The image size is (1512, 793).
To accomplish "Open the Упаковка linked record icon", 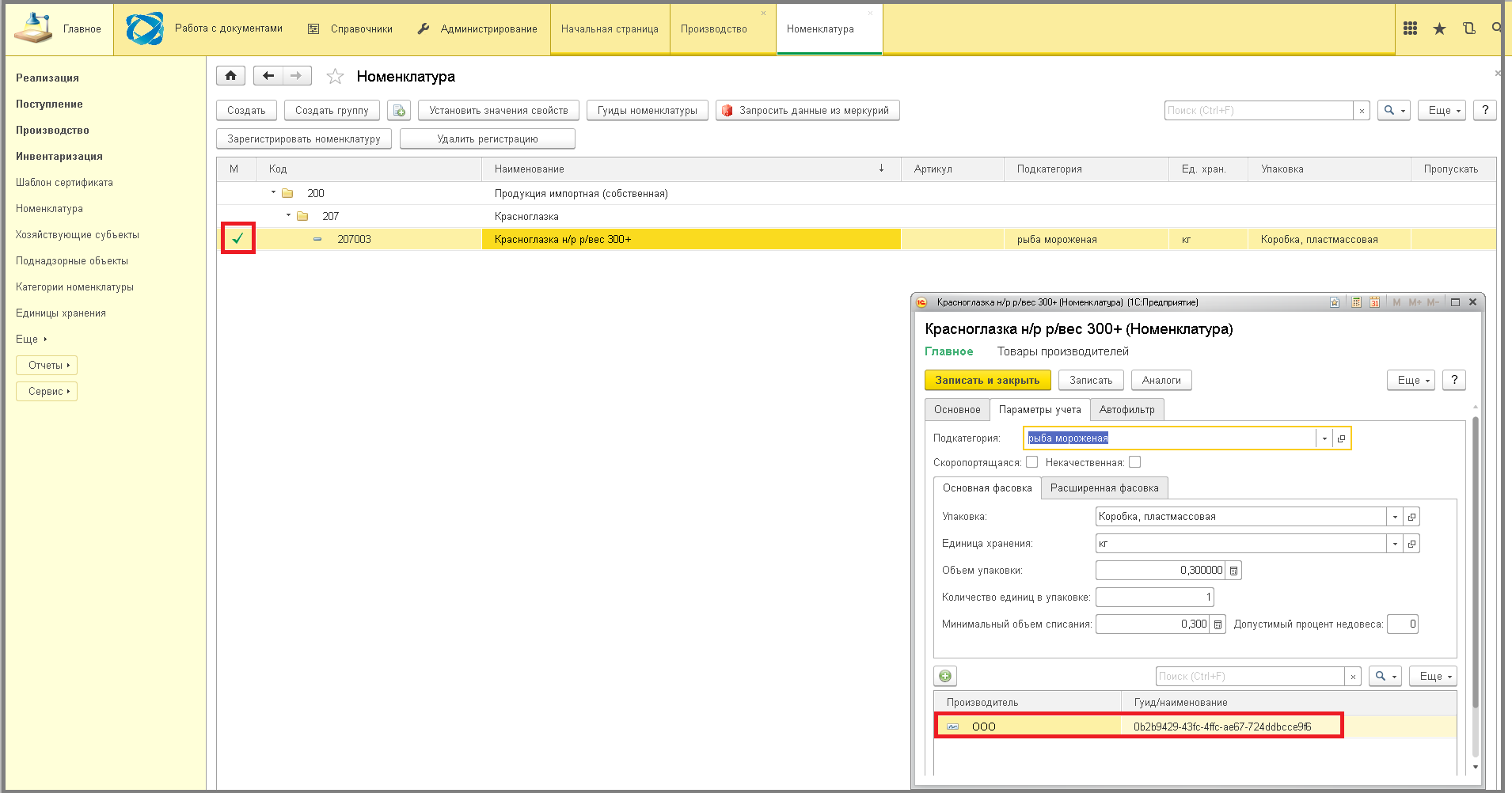I will coord(1411,517).
